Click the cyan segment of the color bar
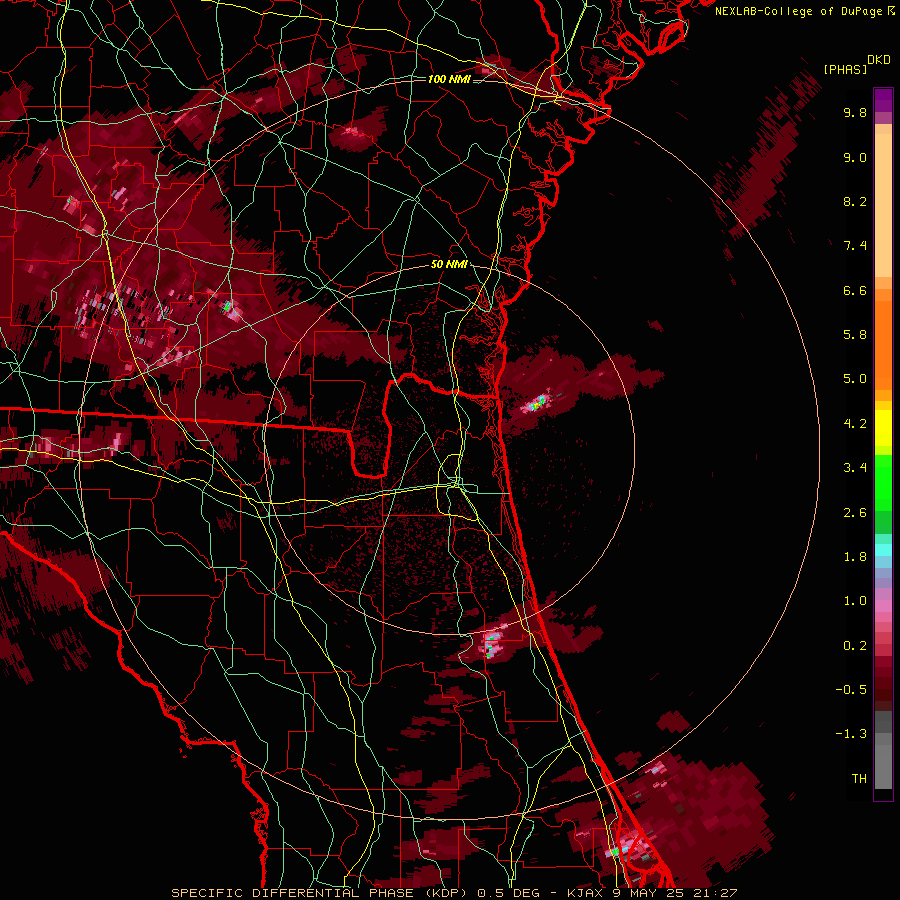 (x=883, y=550)
